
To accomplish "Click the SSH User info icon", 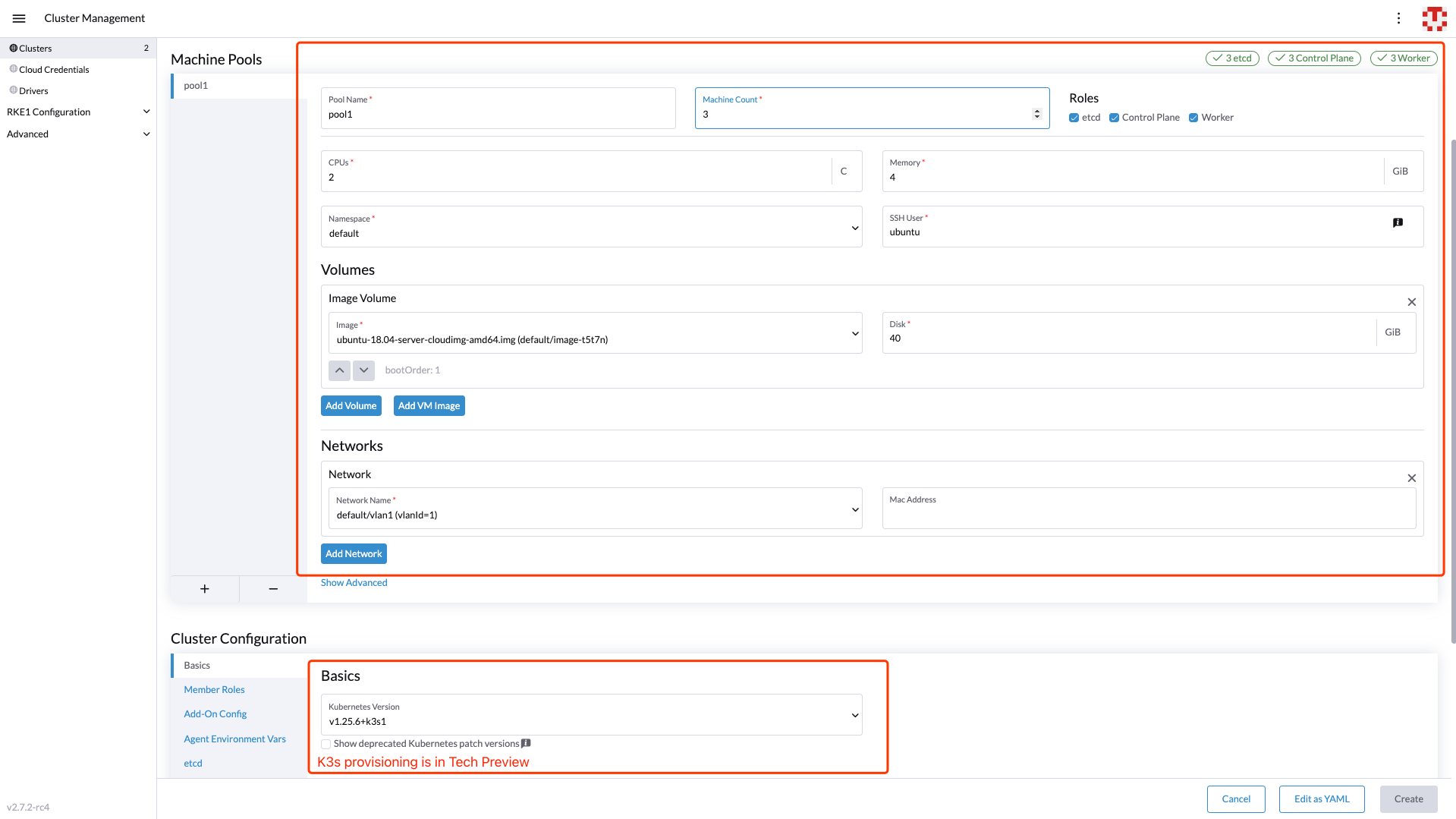I will [1398, 223].
